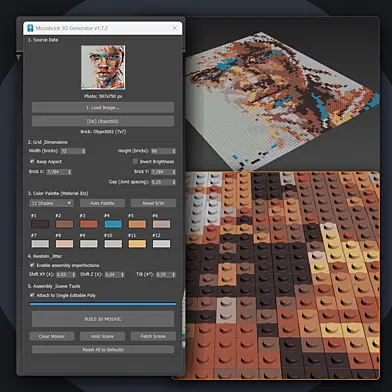
Task: Pick the #4 blue color swatch
Action: pyautogui.click(x=113, y=224)
